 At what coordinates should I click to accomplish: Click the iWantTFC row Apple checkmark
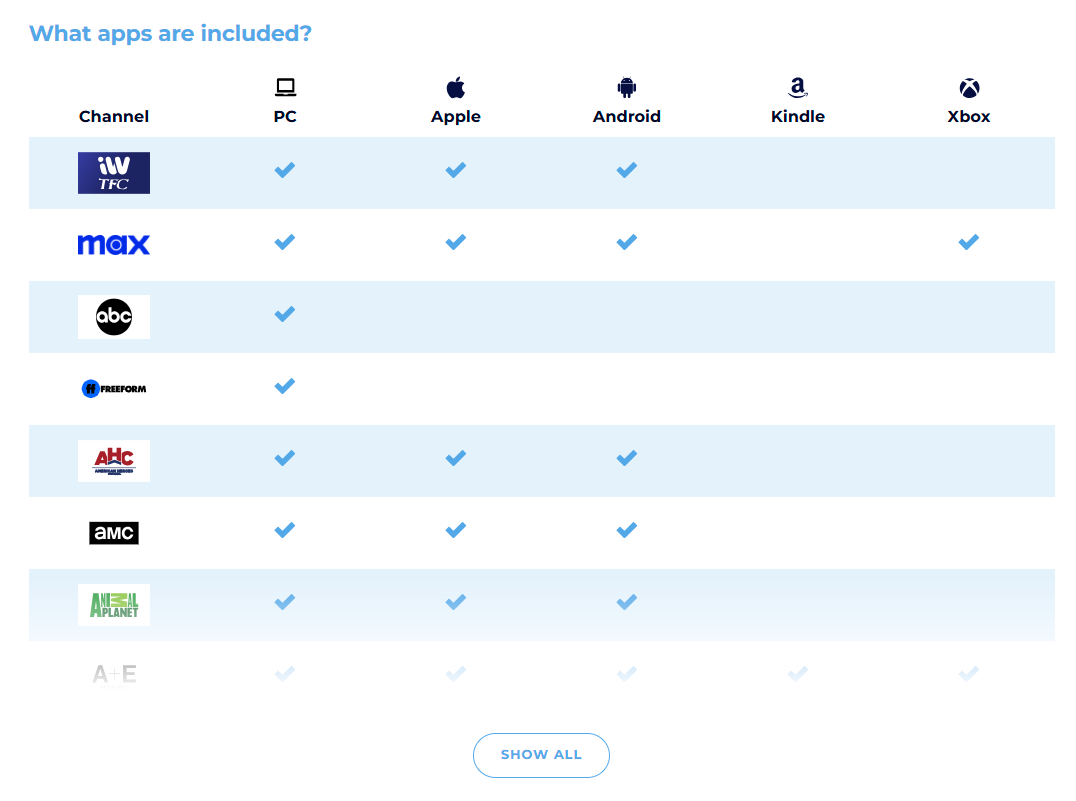(456, 170)
